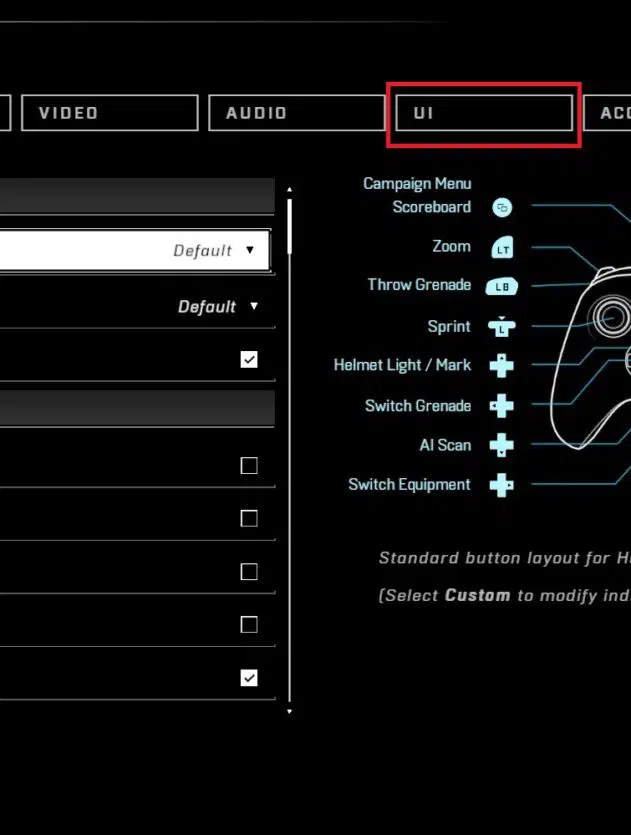Click the scroll-up arrow of settings list
This screenshot has width=631, height=835.
pos(290,190)
